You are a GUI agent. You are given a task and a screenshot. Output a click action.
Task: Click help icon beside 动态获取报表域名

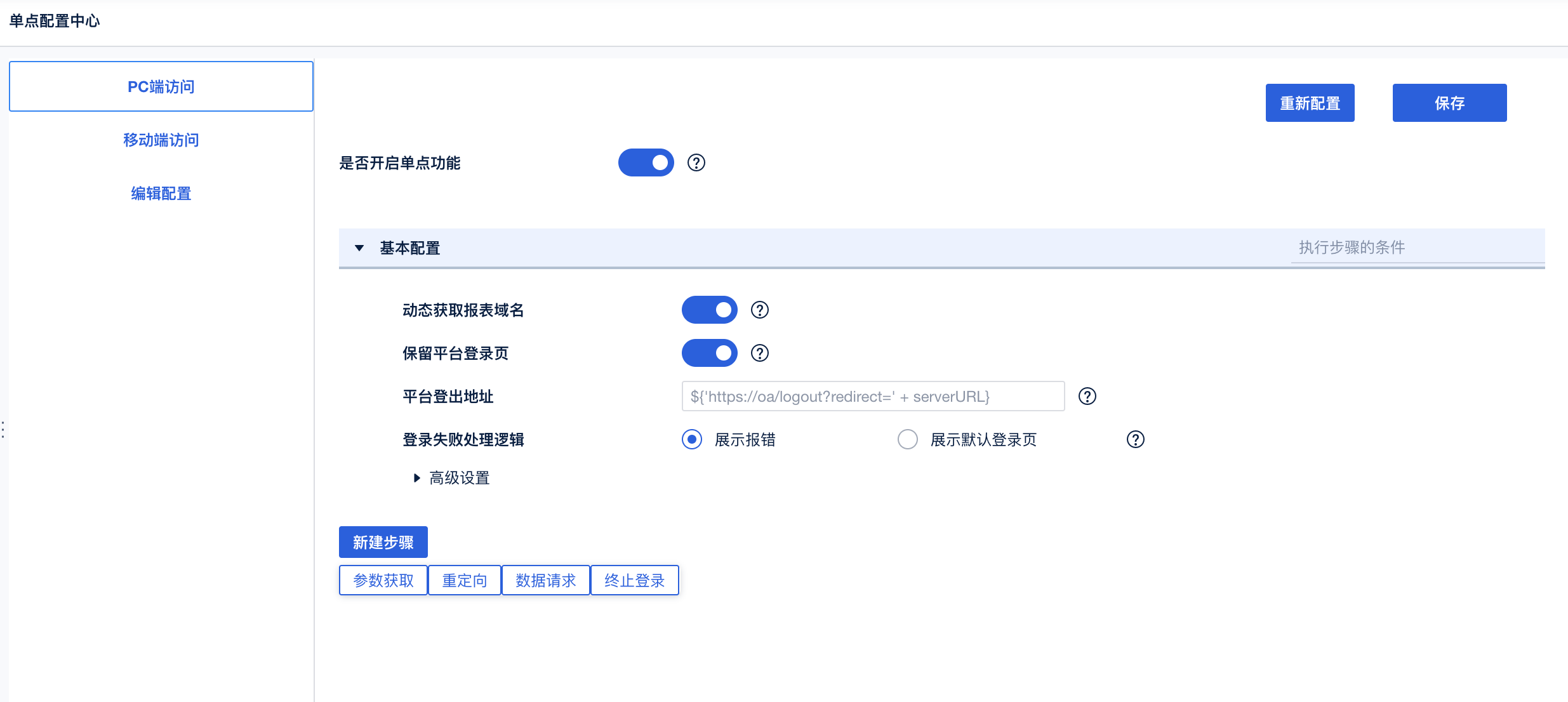pos(759,310)
